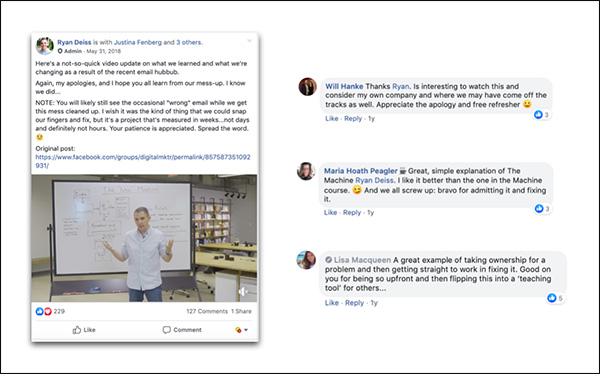This screenshot has height=374, width=600.
Task: Open the 1y timestamp on Will Hanke's comment
Action: click(371, 118)
